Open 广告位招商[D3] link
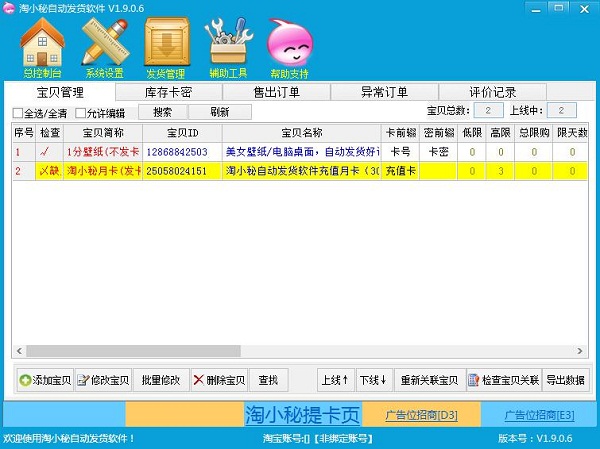The width and height of the screenshot is (600, 449). pos(421,415)
